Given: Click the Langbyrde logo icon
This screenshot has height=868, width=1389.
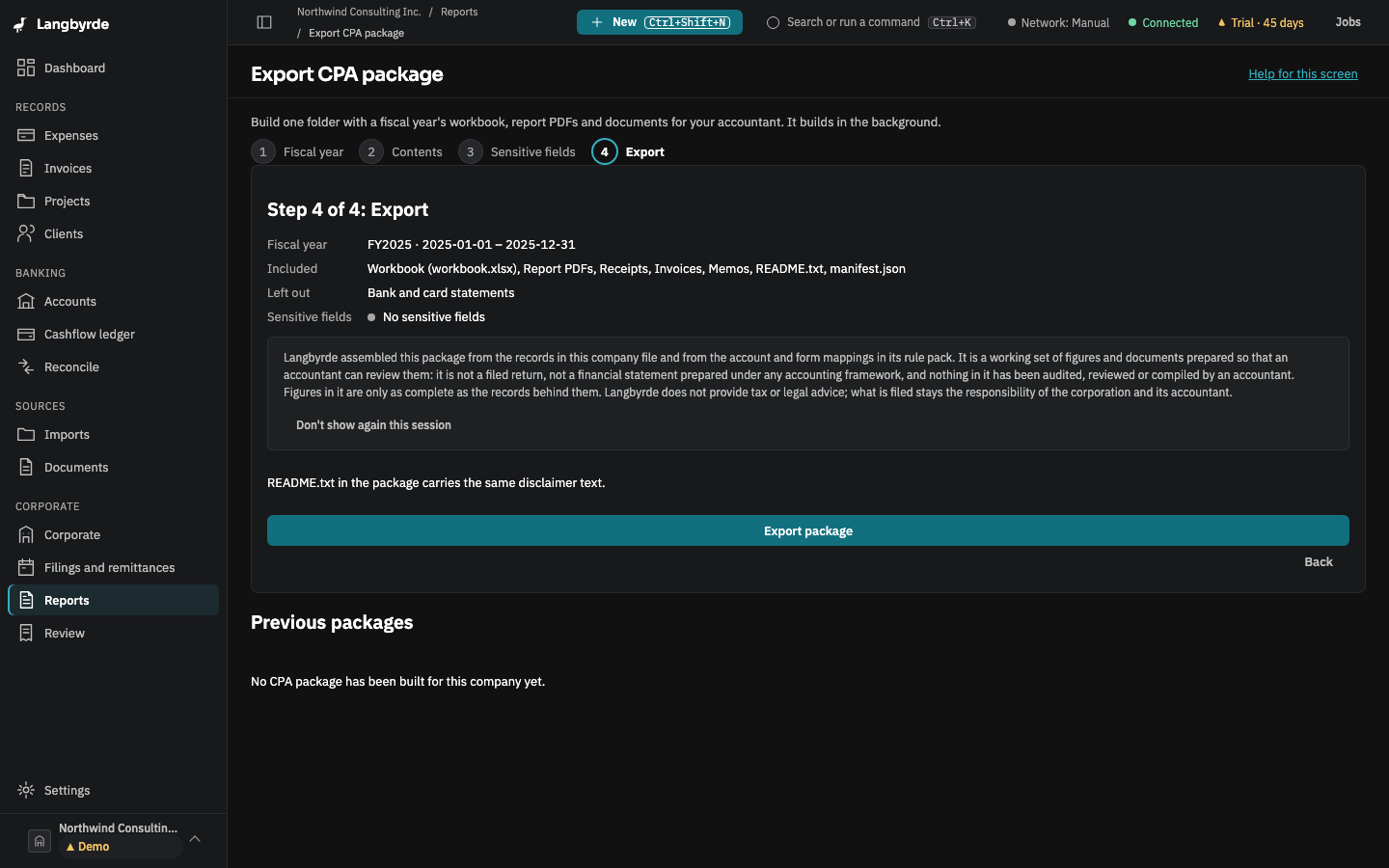Looking at the screenshot, I should [x=19, y=24].
